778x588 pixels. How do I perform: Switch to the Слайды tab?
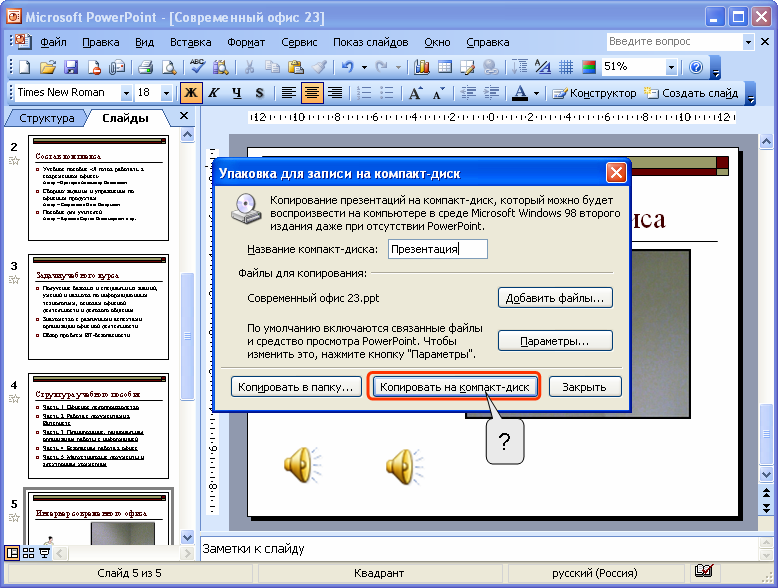pyautogui.click(x=125, y=118)
